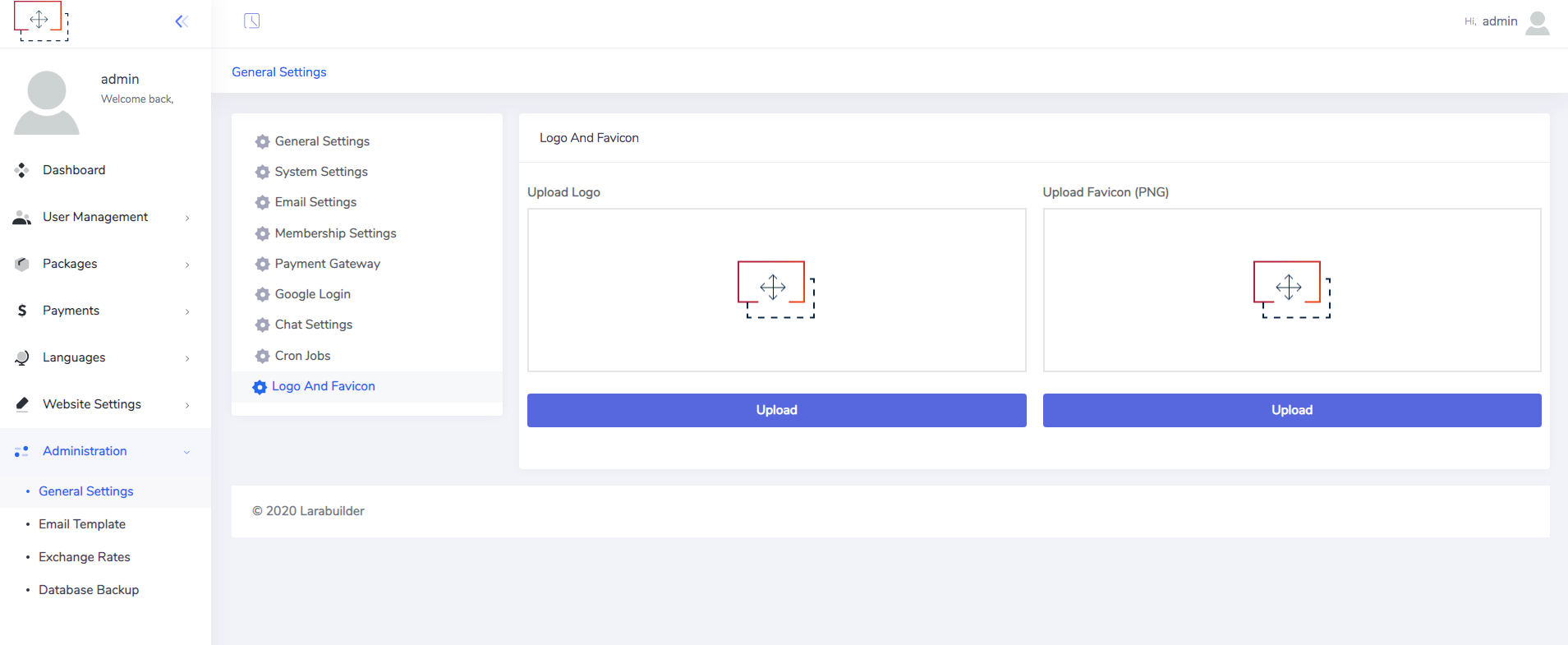Click the Packages box icon
1568x645 pixels.
22,264
